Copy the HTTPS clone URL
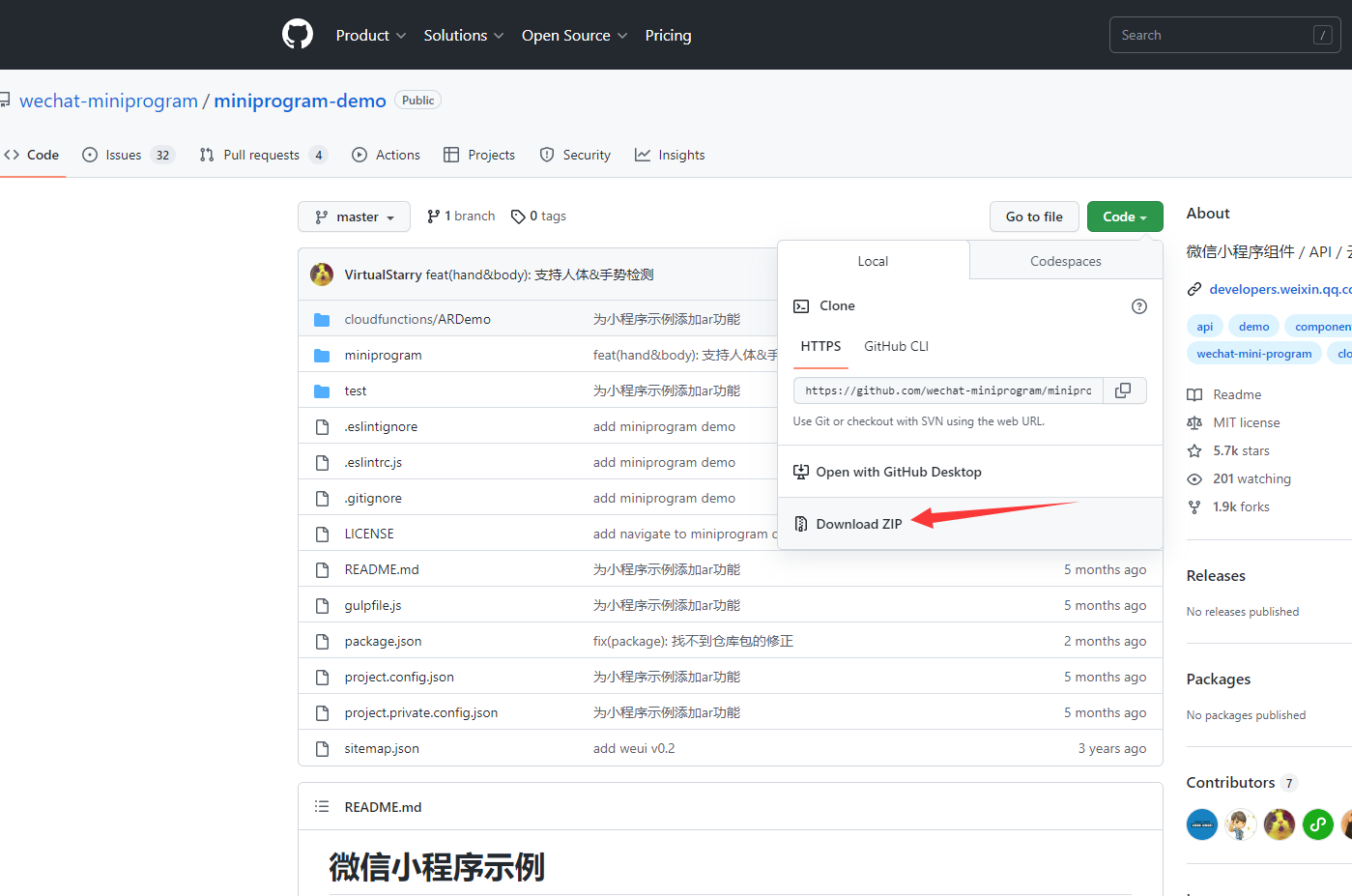 click(x=1124, y=390)
